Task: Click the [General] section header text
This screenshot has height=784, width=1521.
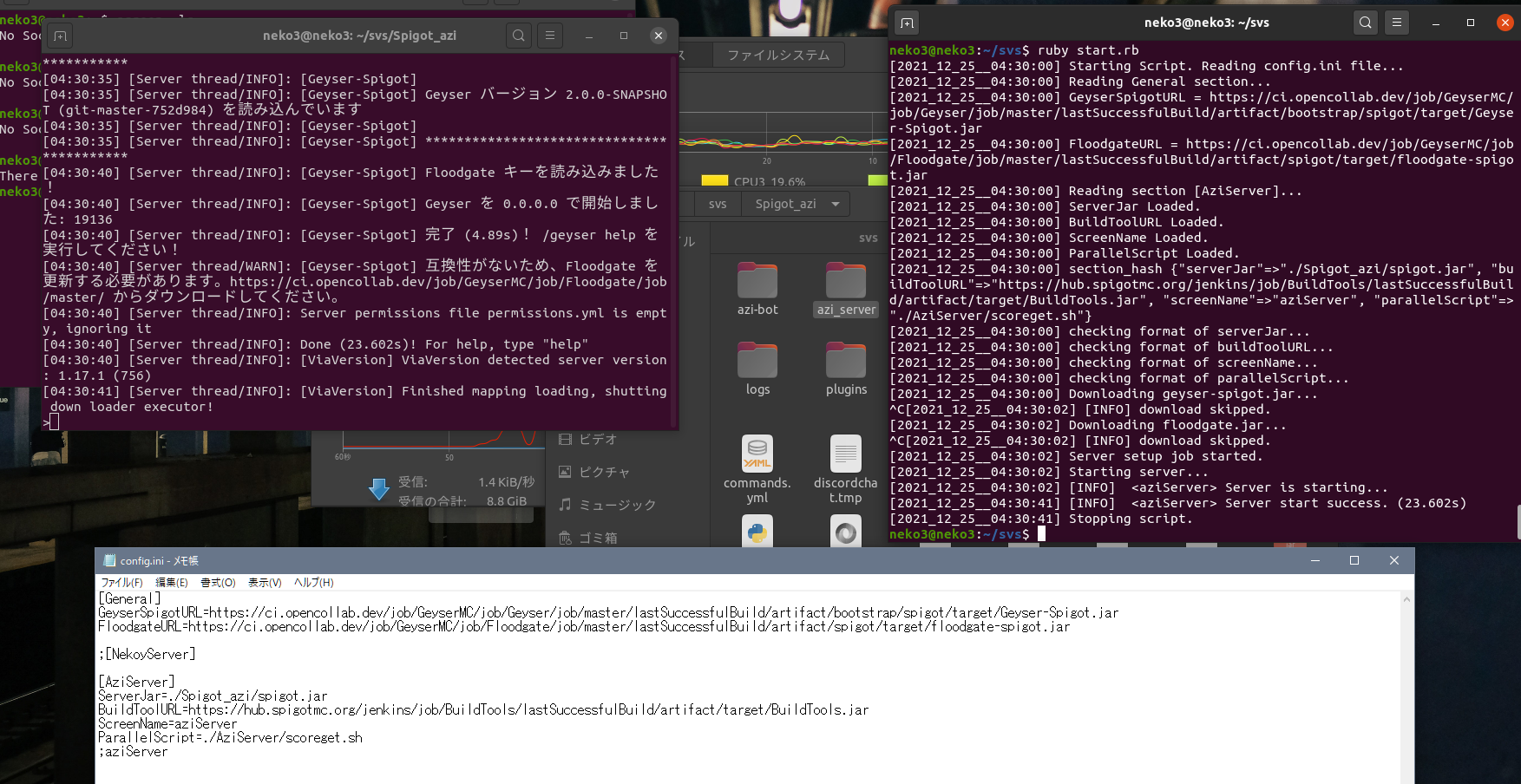Action: (129, 598)
